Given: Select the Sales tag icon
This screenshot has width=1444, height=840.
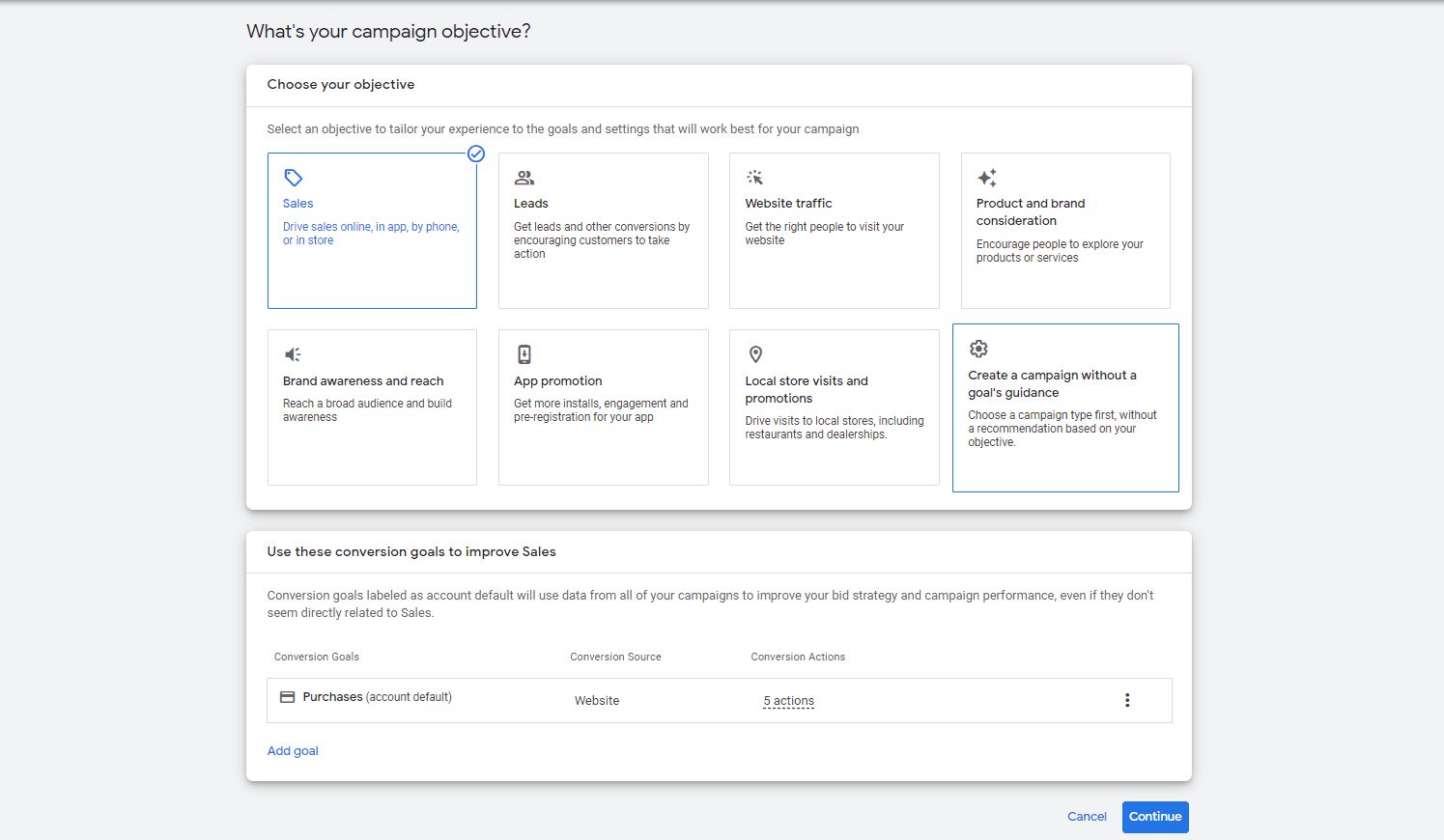Looking at the screenshot, I should (293, 177).
